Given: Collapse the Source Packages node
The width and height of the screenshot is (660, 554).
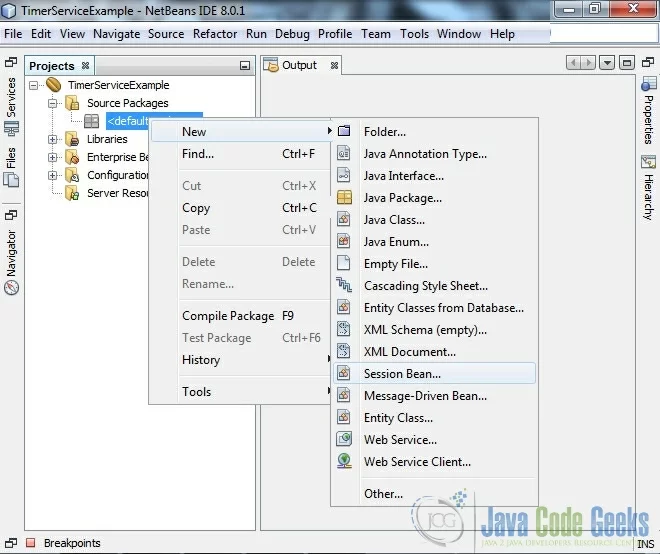Looking at the screenshot, I should coord(53,103).
